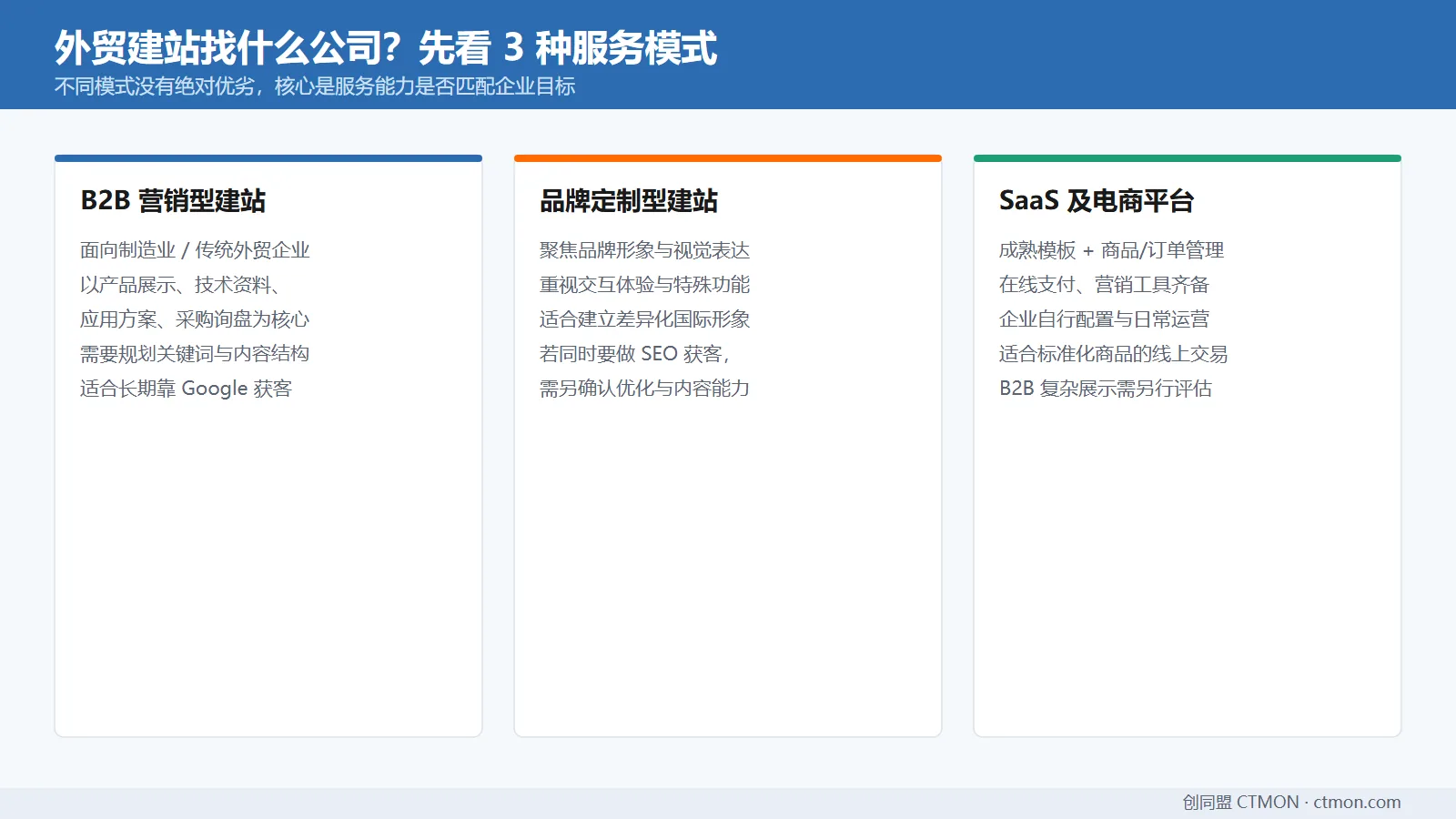Click line '适合标准化商品的线上交易'
Viewport: 1456px width, 819px height.
(x=1114, y=354)
